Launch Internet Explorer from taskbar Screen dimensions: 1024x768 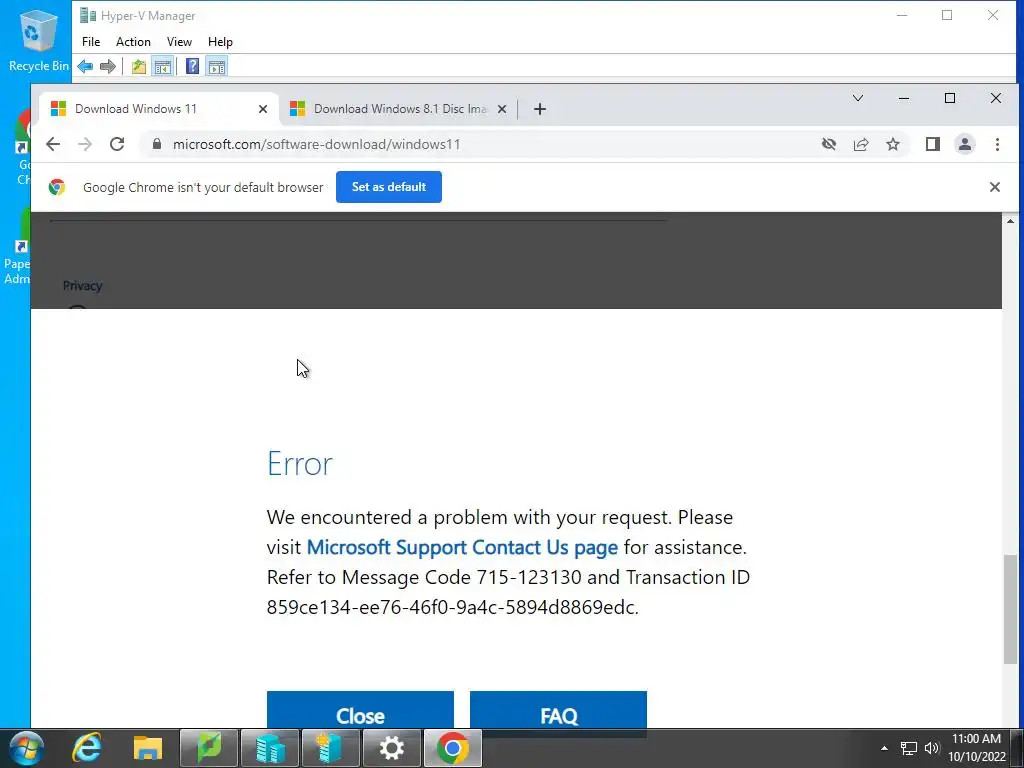point(87,748)
